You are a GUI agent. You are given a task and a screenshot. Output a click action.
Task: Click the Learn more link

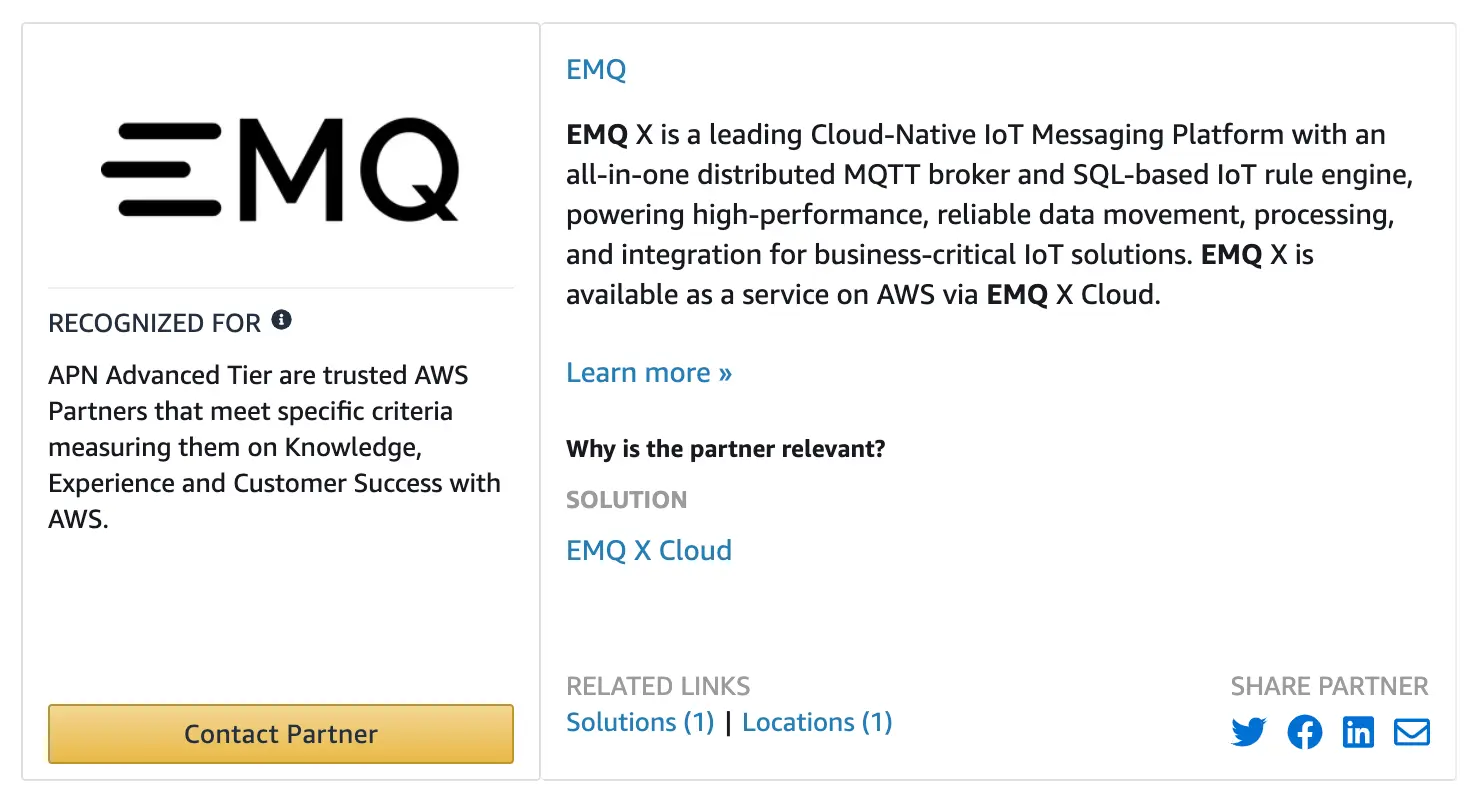[648, 372]
